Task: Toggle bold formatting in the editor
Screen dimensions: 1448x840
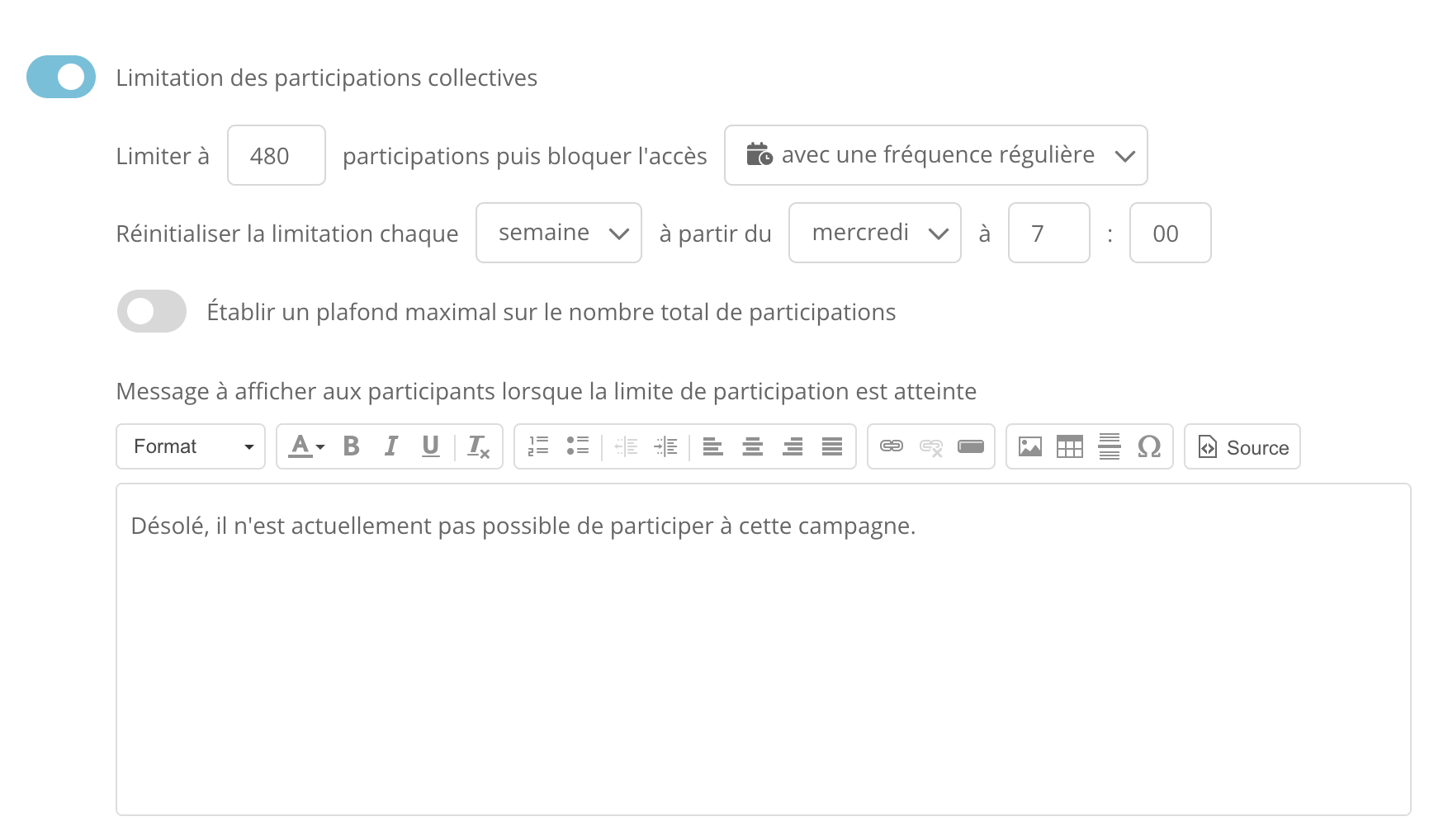Action: tap(350, 446)
